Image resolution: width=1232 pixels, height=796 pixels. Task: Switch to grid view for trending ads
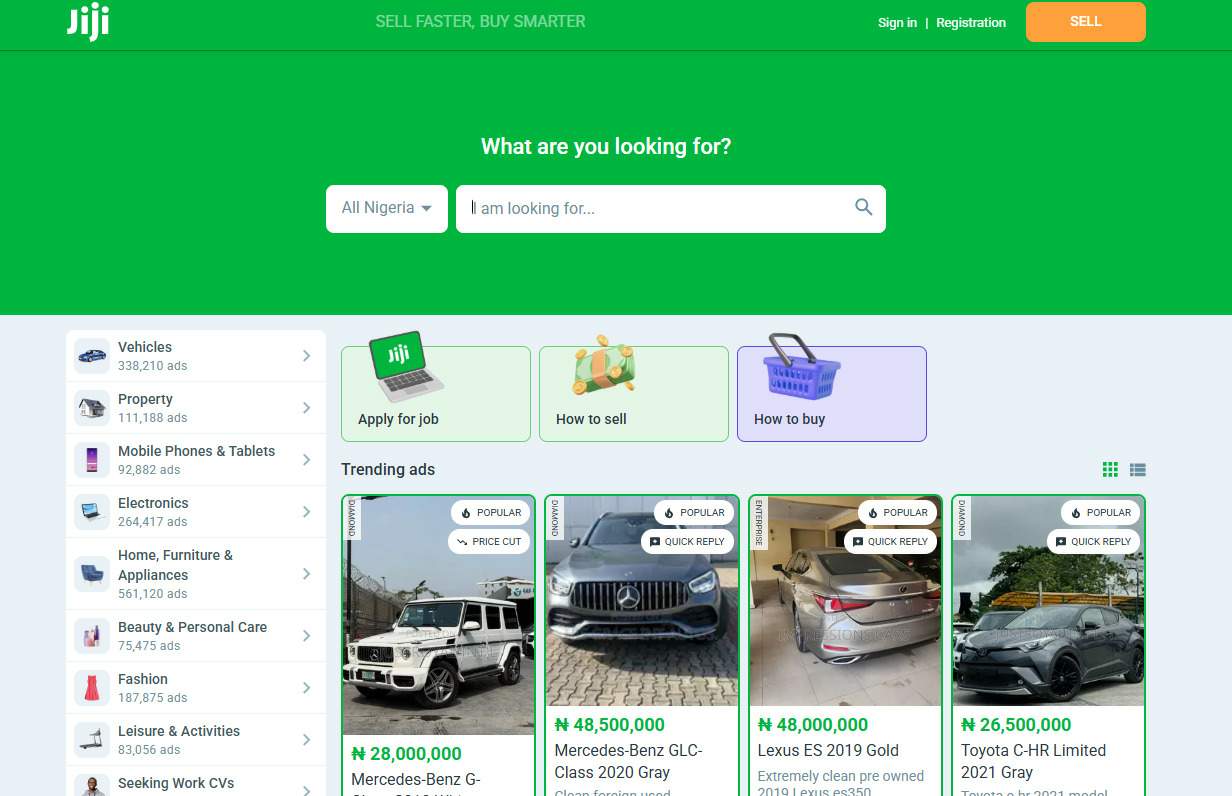(1110, 470)
